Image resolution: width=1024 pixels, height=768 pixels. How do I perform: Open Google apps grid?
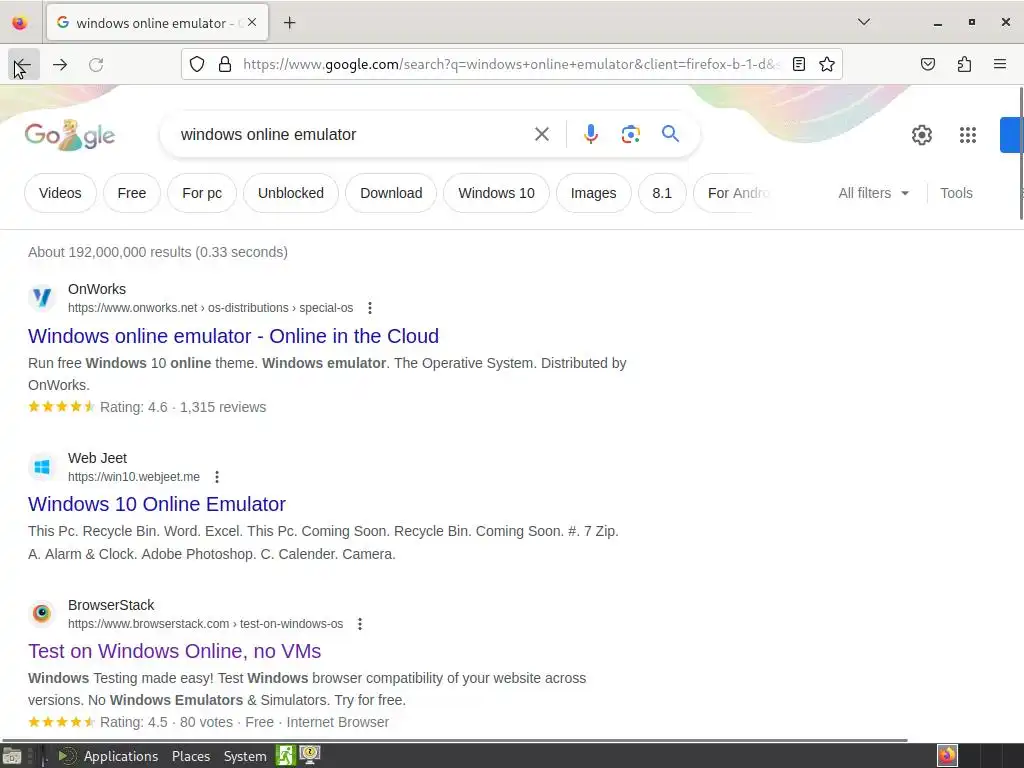(968, 135)
